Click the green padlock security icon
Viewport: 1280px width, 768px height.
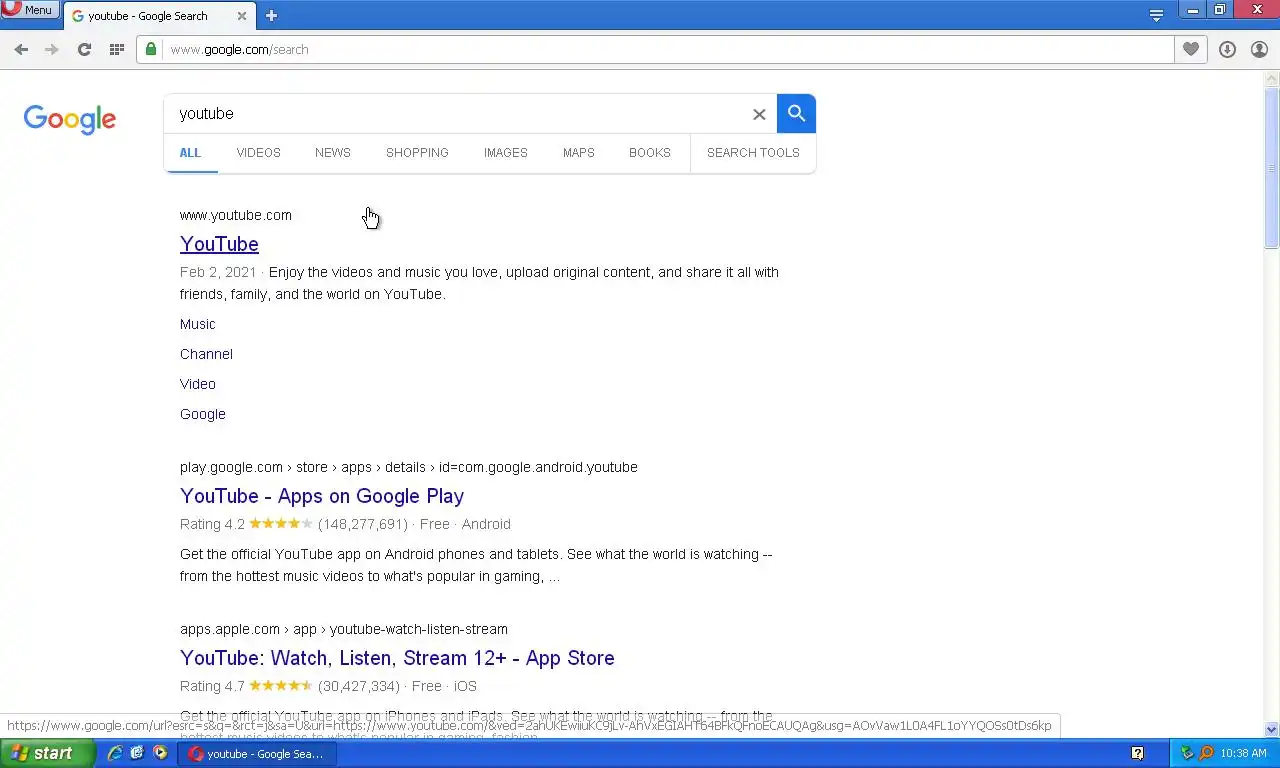pos(151,49)
